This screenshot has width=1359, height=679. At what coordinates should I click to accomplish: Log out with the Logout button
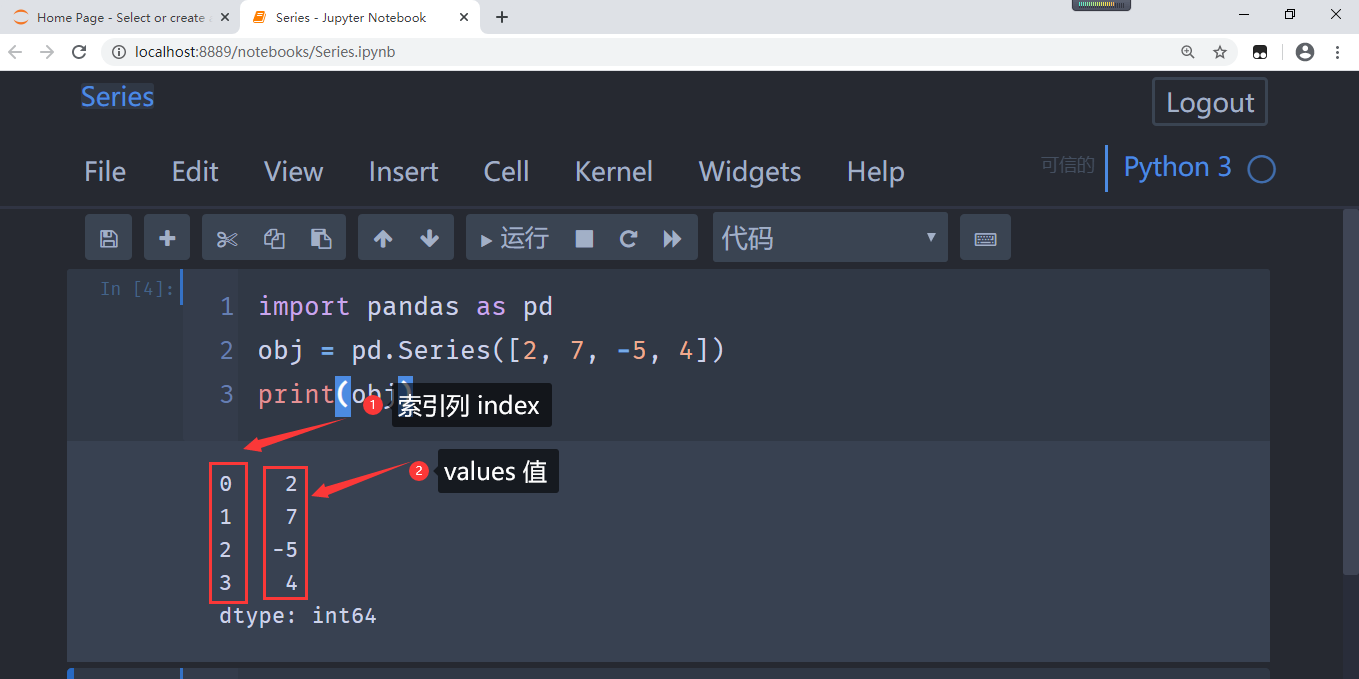(x=1210, y=102)
